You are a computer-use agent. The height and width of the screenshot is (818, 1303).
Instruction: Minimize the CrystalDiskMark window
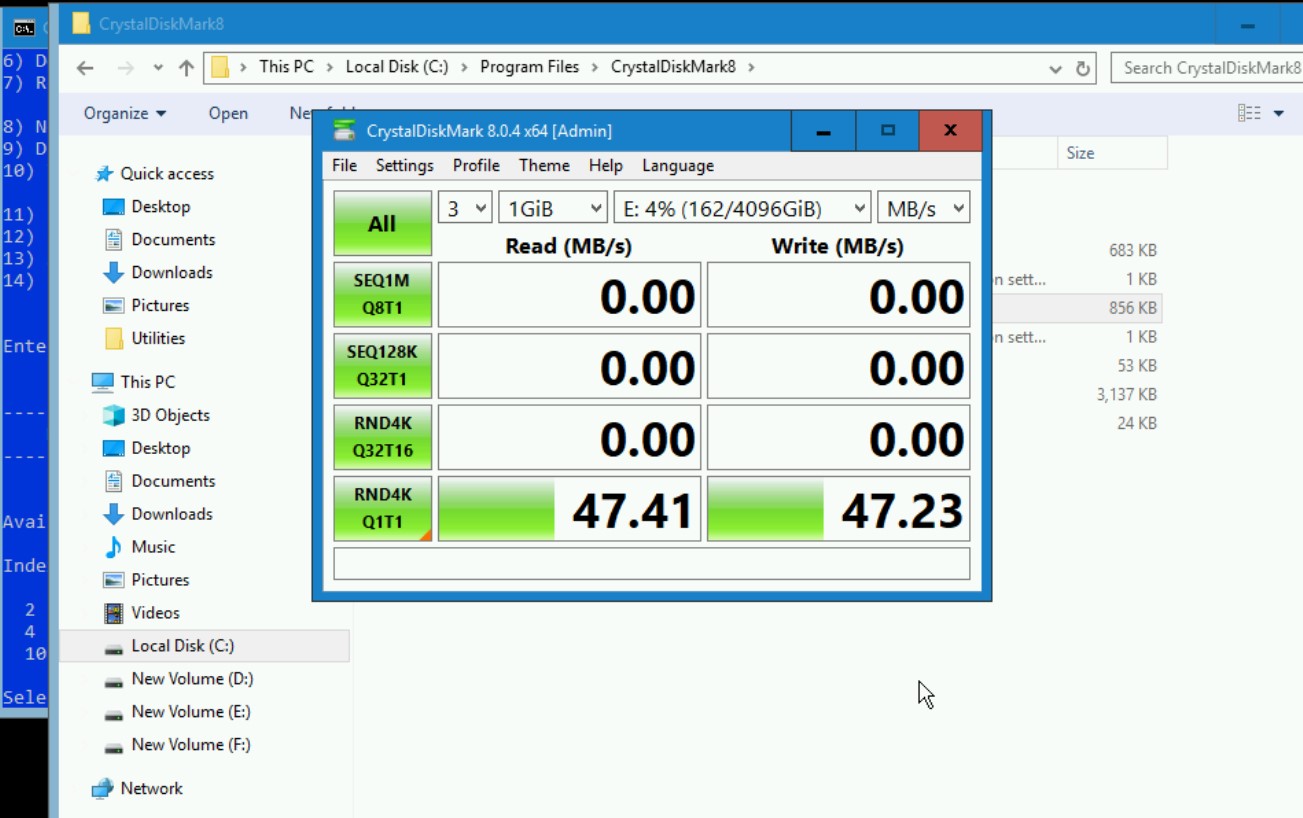tap(823, 130)
